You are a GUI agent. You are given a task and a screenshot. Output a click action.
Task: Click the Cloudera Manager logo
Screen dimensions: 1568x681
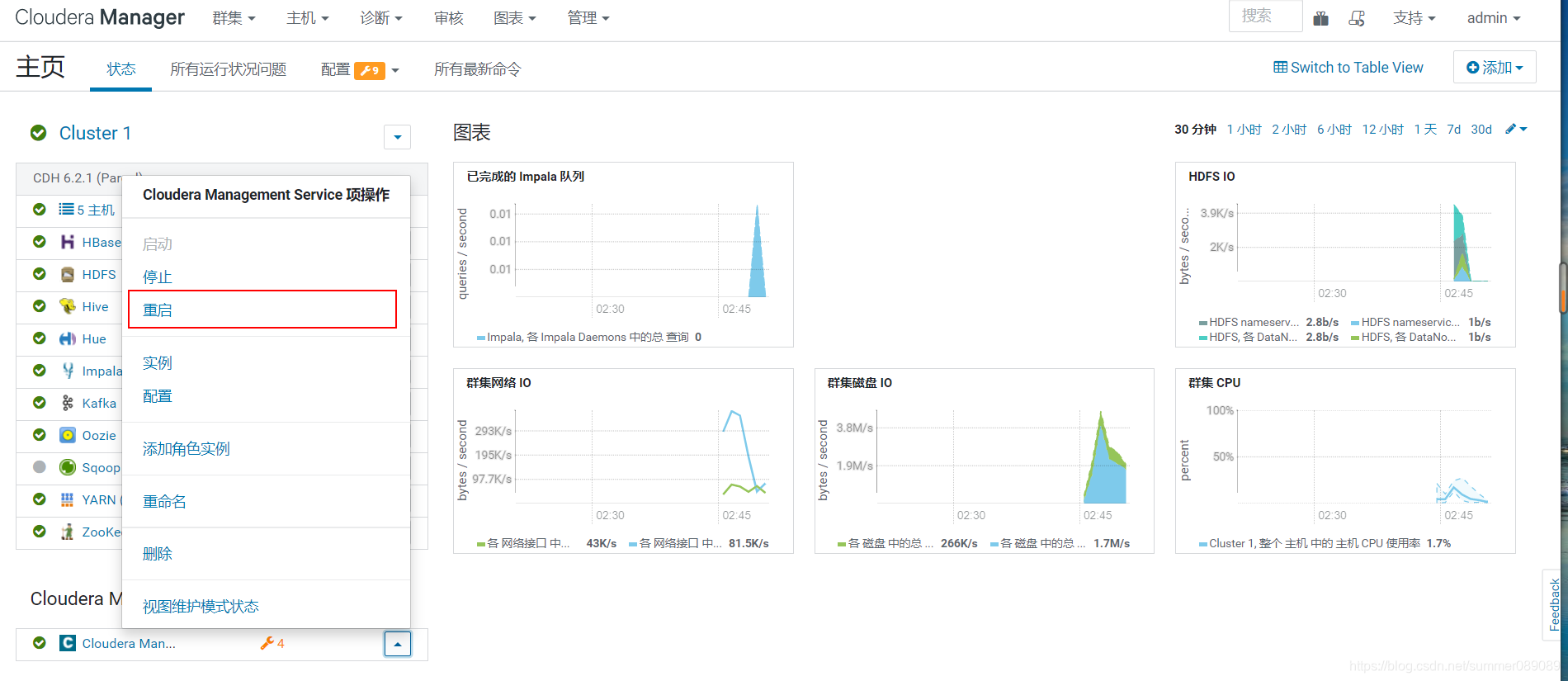[x=100, y=17]
